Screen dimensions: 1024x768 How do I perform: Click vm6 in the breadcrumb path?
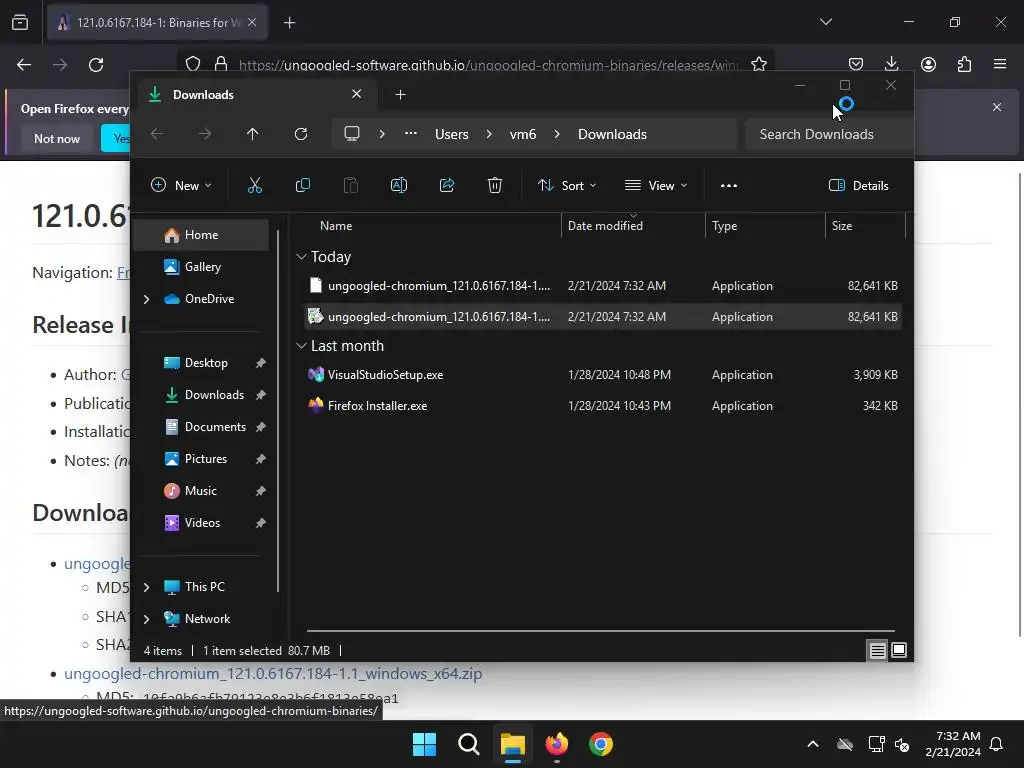522,134
